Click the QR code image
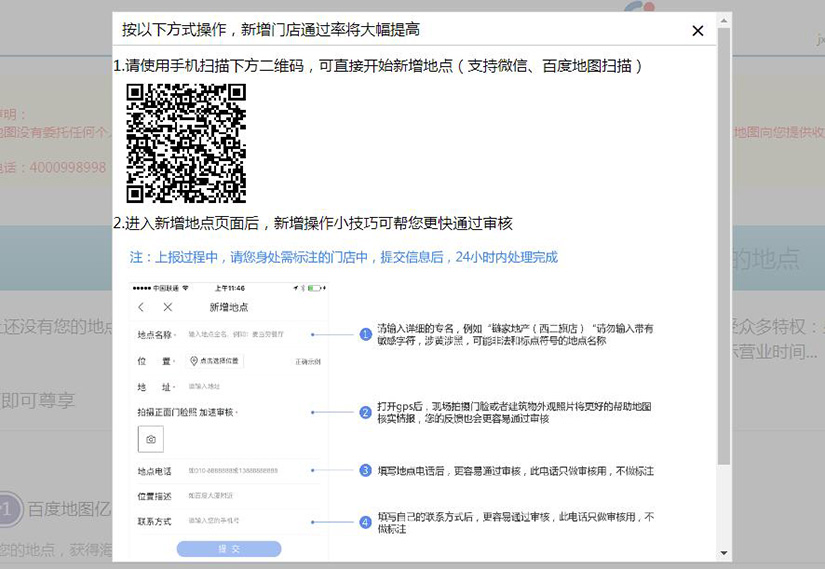 pyautogui.click(x=186, y=143)
